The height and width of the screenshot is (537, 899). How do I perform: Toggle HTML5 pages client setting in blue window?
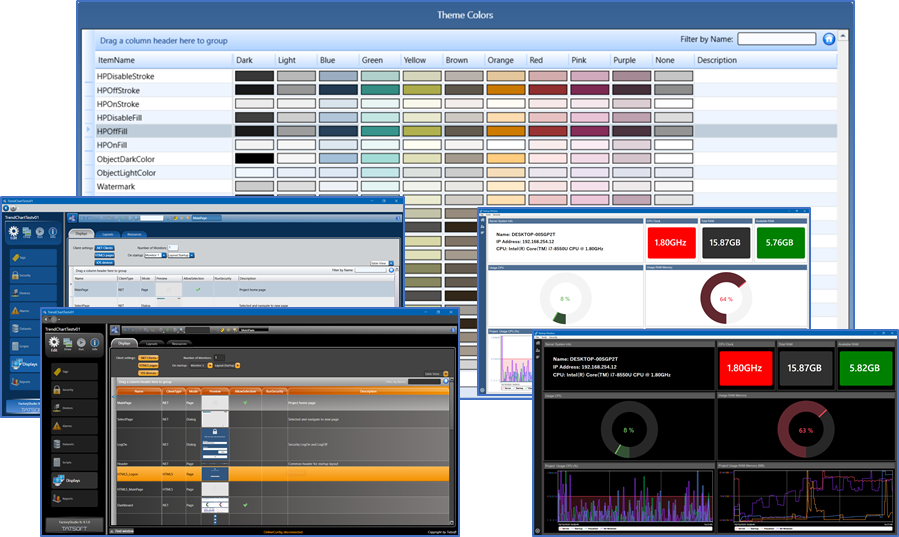(105, 255)
